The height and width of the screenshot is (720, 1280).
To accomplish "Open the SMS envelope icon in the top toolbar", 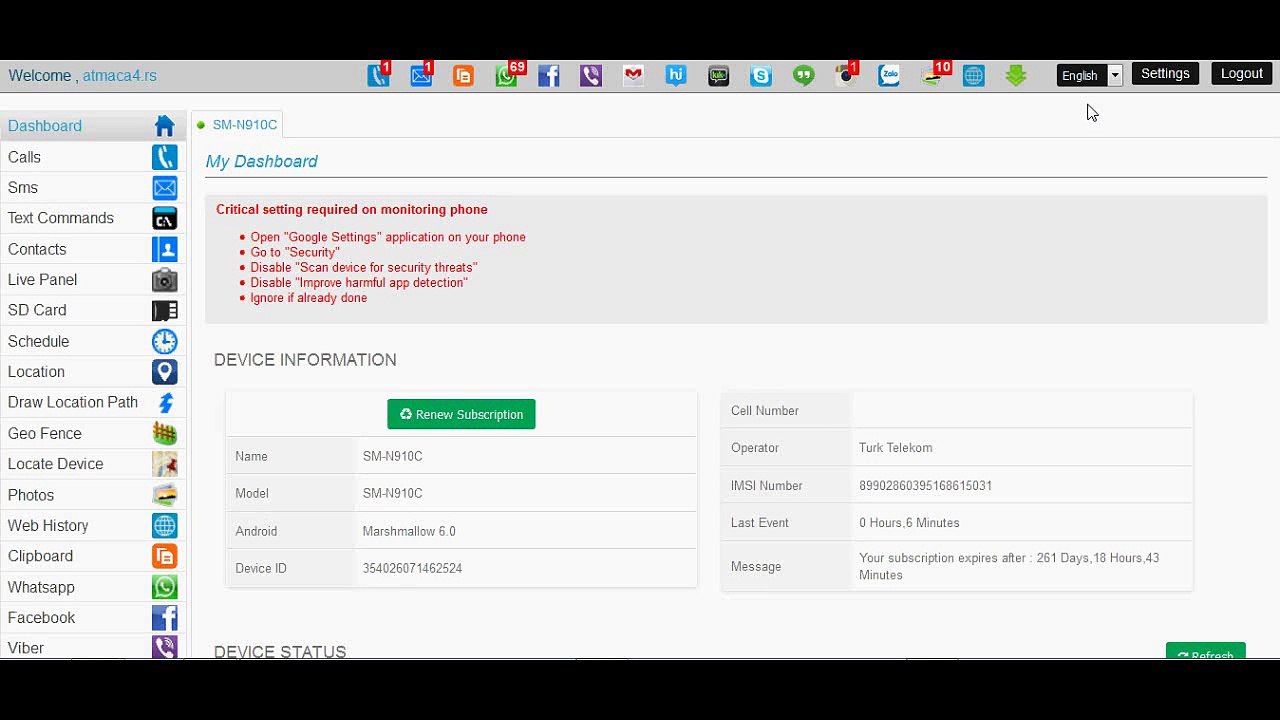I will [421, 75].
